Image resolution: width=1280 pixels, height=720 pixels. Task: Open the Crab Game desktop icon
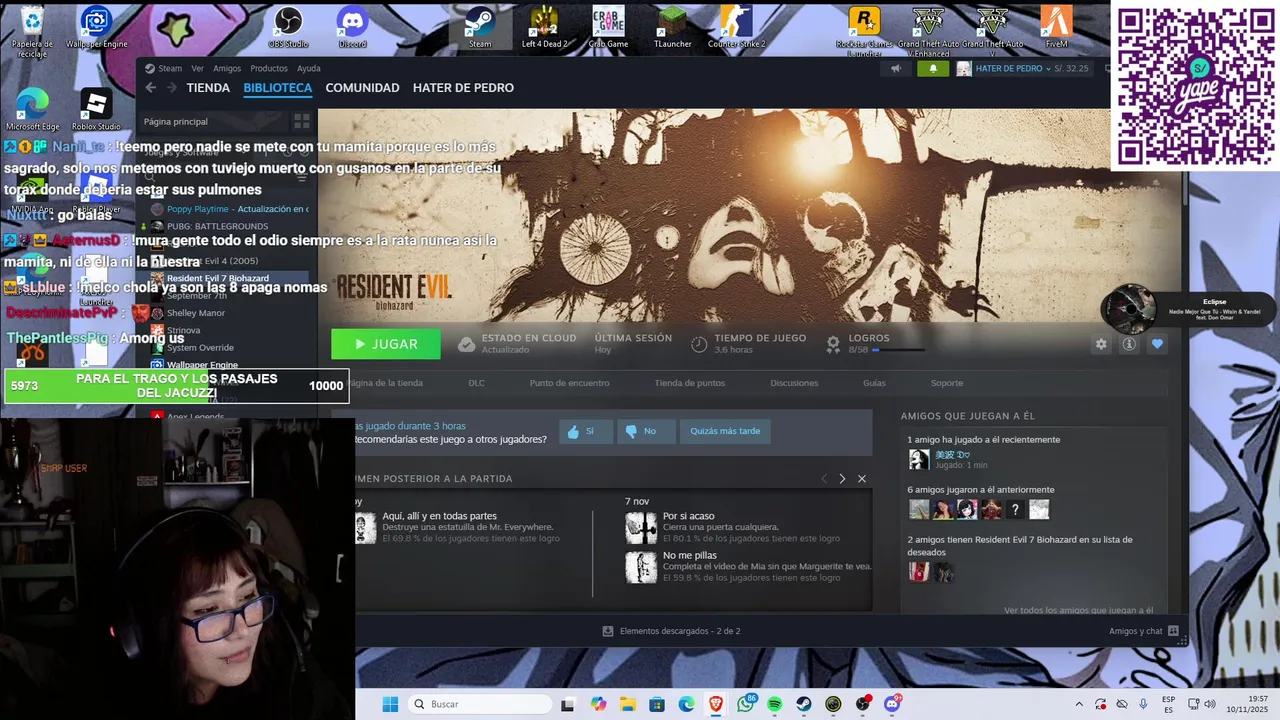pos(608,26)
